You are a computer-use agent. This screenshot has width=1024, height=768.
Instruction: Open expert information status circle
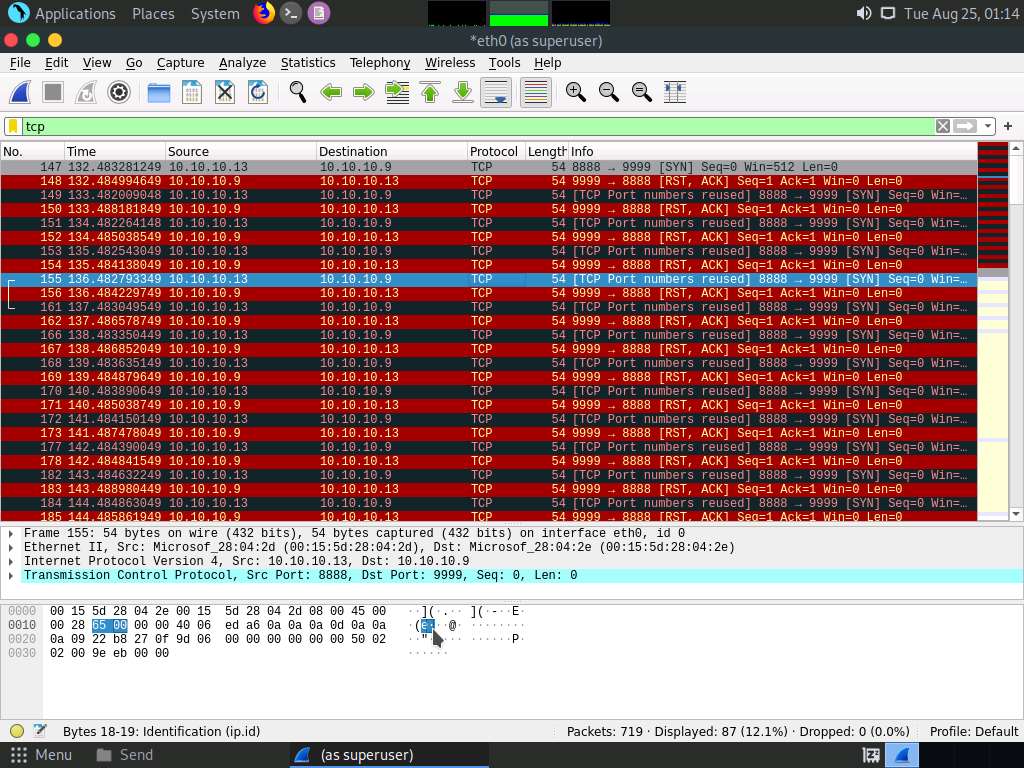17,731
